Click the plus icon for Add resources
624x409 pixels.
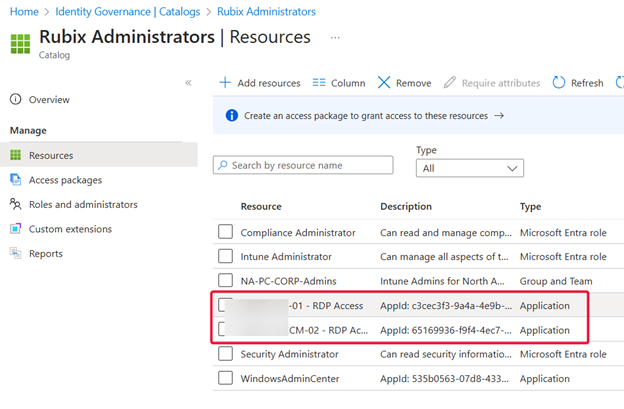point(225,83)
